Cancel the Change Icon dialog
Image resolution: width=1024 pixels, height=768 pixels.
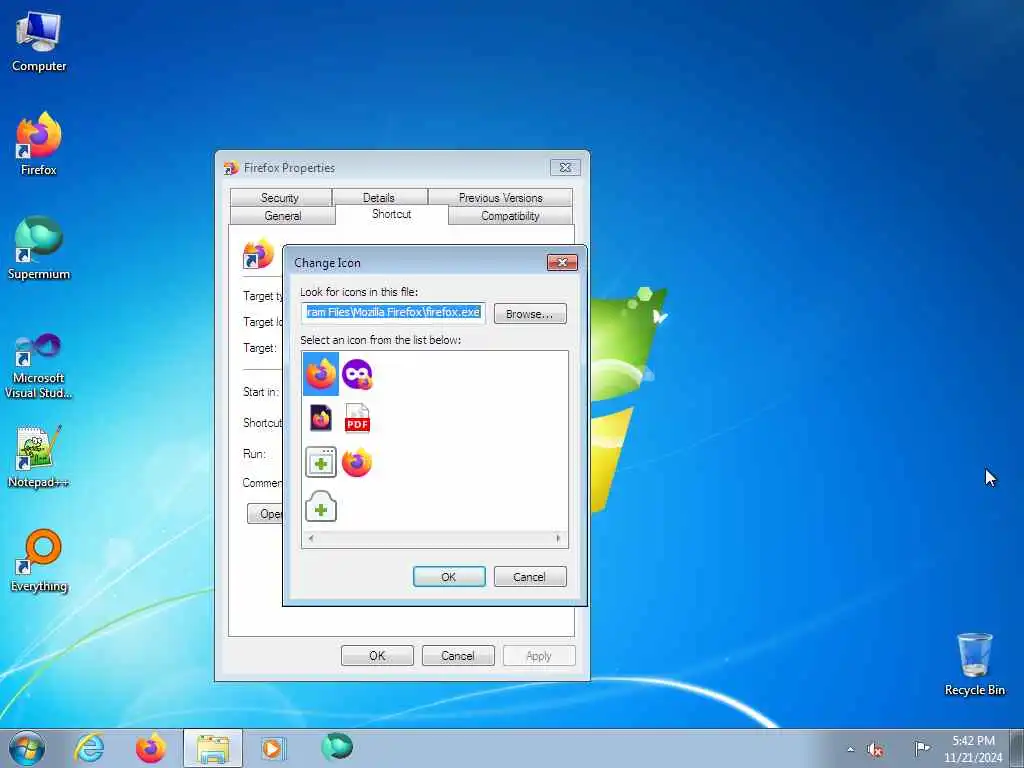tap(530, 577)
